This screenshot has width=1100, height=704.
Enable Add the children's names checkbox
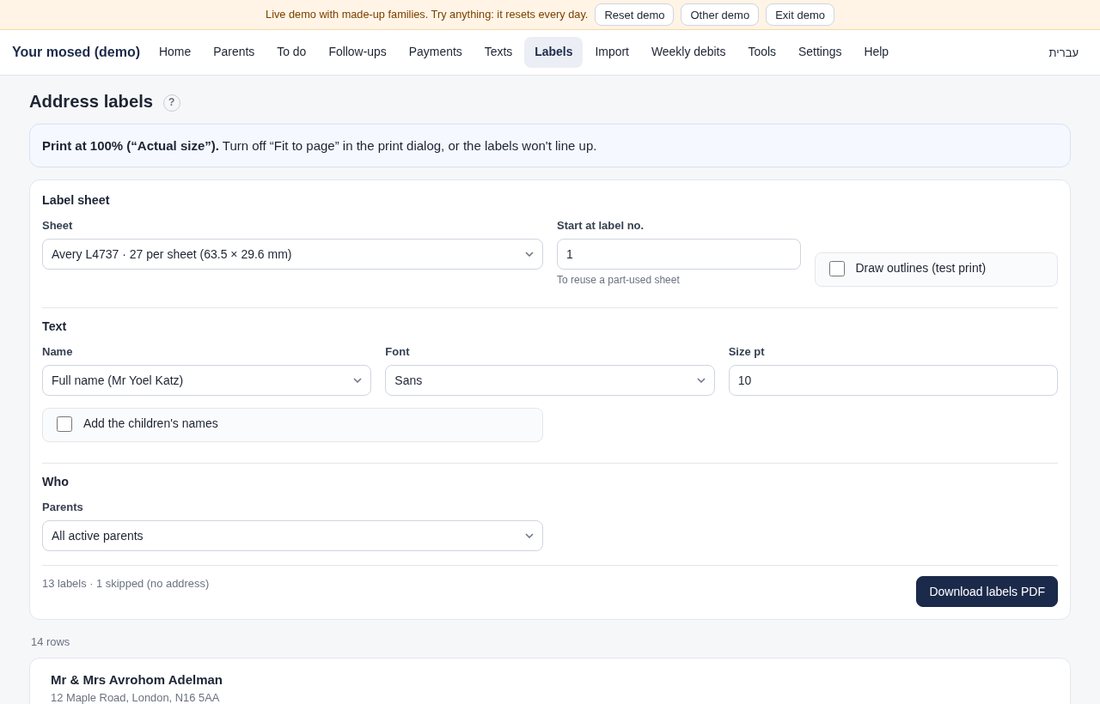[x=65, y=424]
